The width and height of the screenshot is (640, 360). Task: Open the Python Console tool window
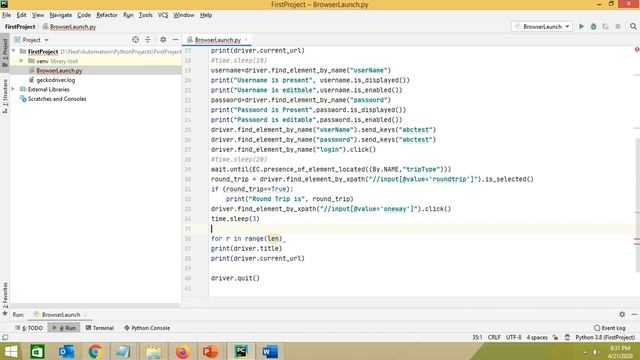pos(147,328)
